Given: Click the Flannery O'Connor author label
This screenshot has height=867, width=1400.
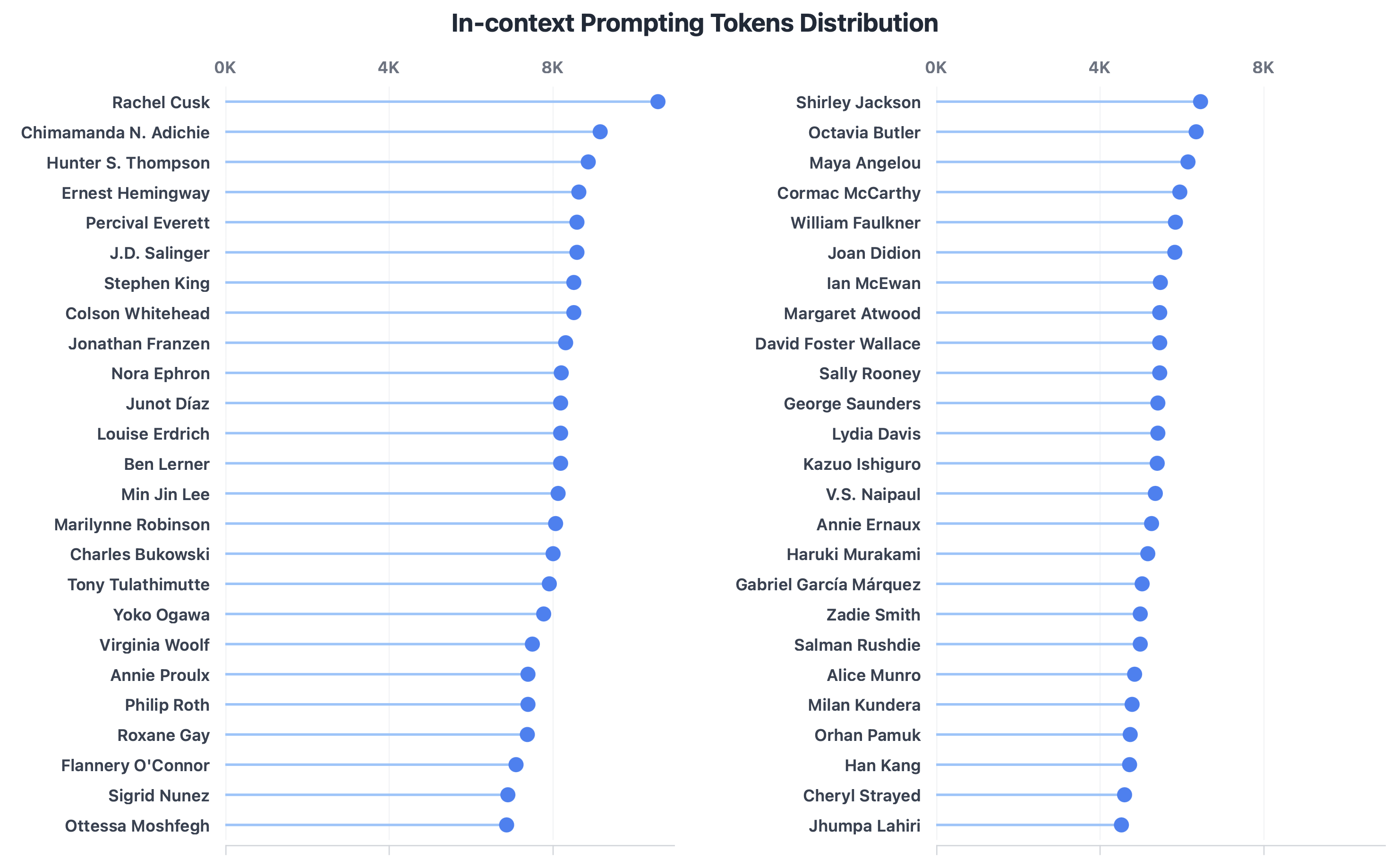Looking at the screenshot, I should point(135,765).
